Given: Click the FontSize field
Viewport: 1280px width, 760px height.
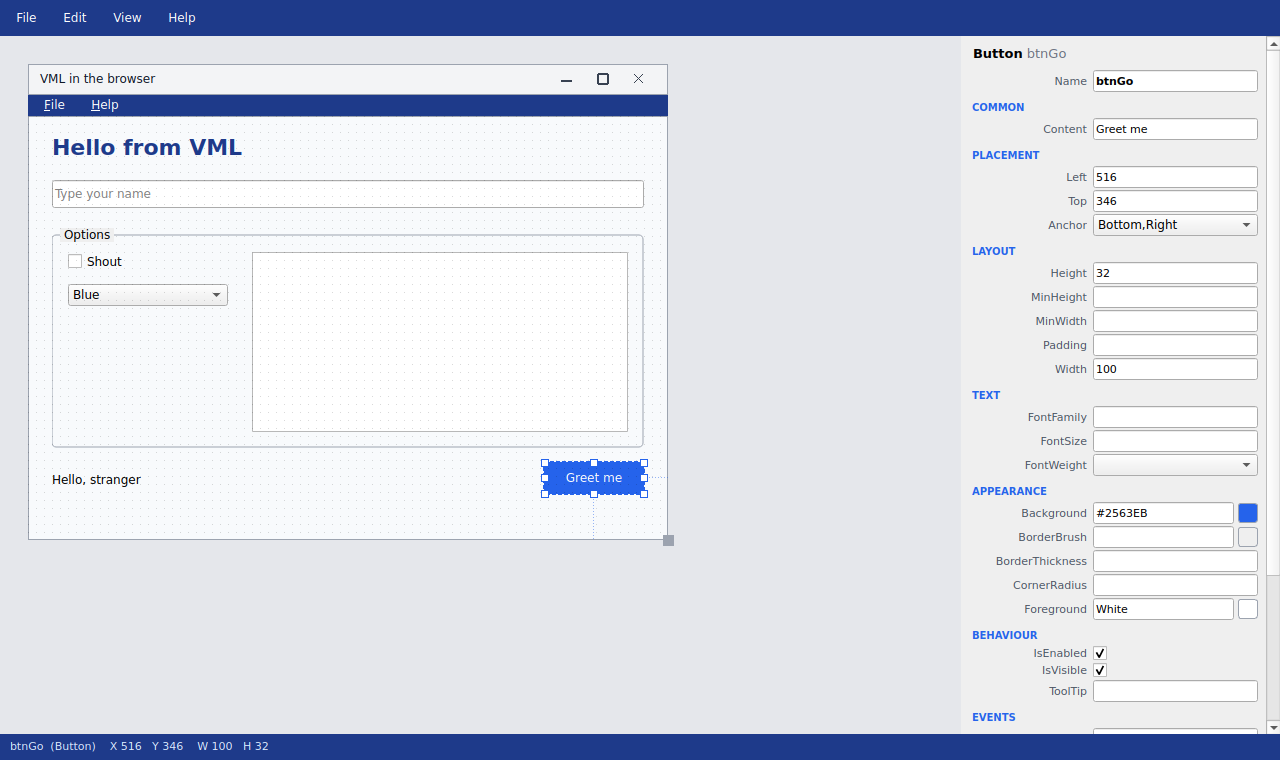Looking at the screenshot, I should (x=1175, y=441).
